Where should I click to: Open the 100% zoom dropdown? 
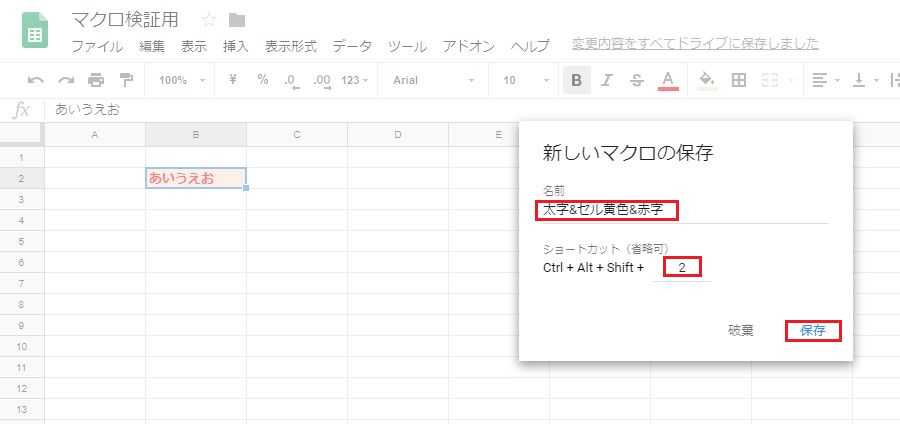pos(182,80)
